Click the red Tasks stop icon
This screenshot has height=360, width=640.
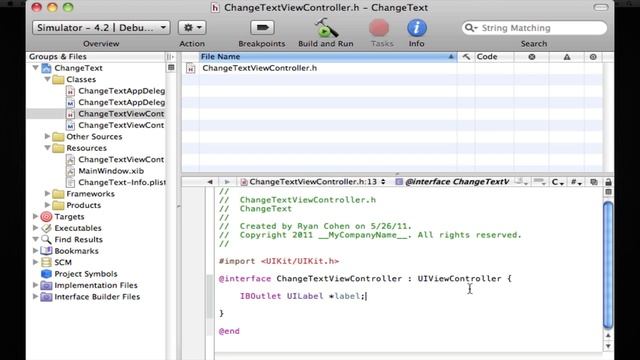[379, 28]
